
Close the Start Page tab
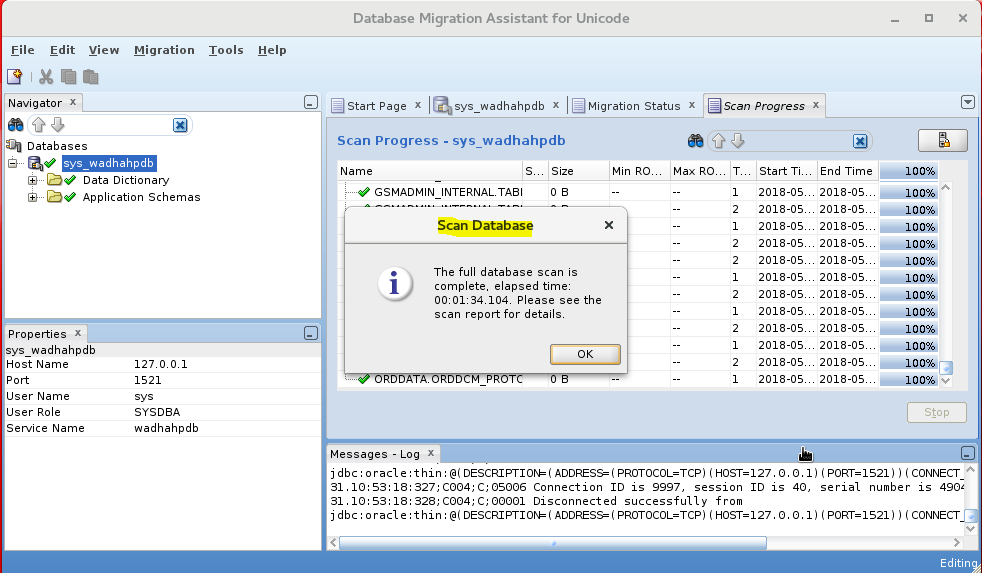click(x=418, y=105)
